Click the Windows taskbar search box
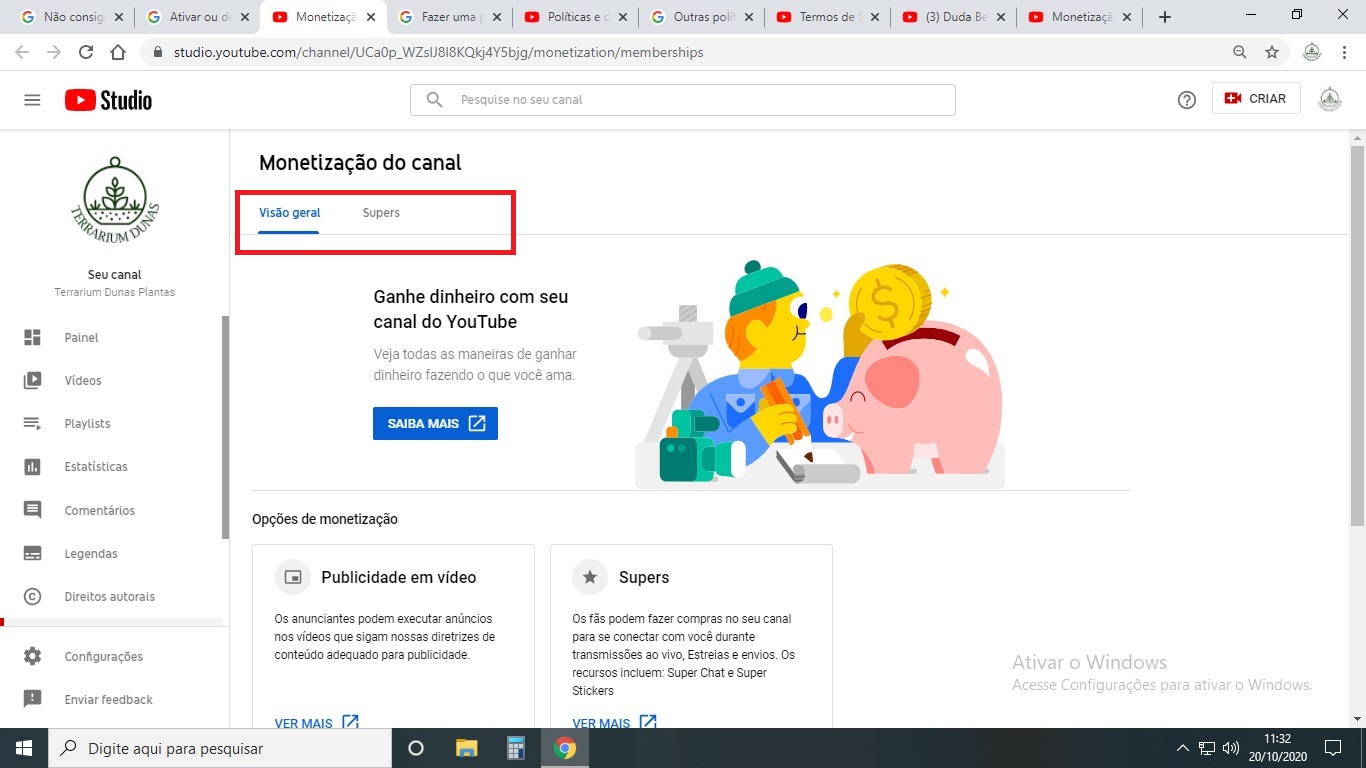 tap(218, 748)
